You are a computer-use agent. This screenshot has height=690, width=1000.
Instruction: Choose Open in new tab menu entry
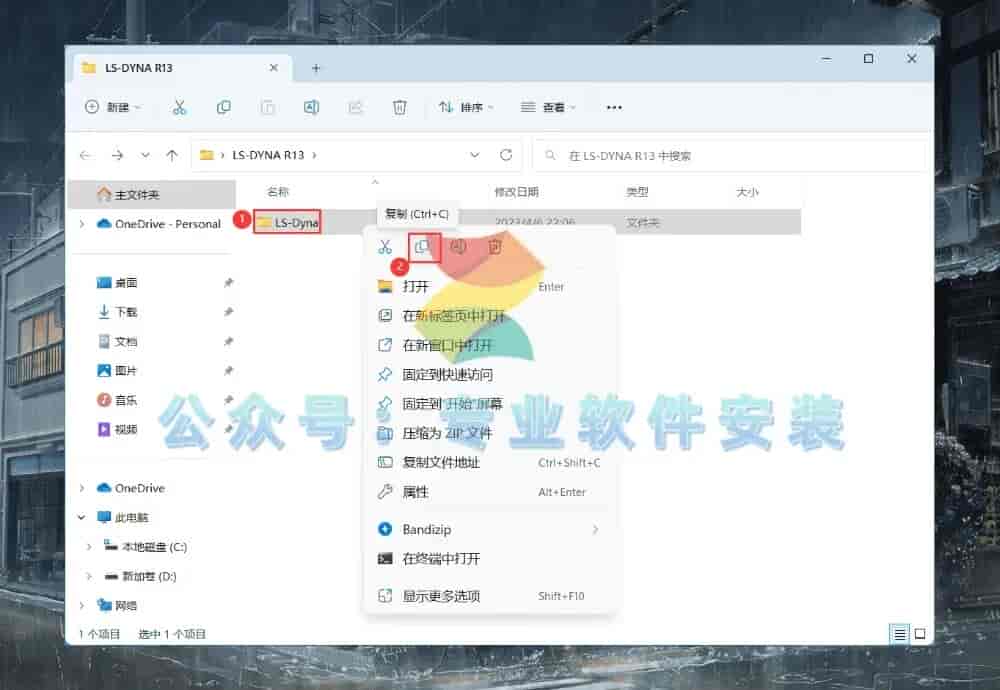(489, 316)
